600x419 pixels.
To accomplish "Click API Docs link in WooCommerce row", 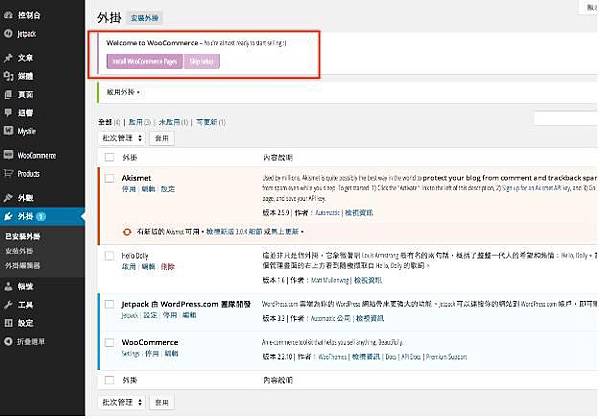I will [x=411, y=357].
